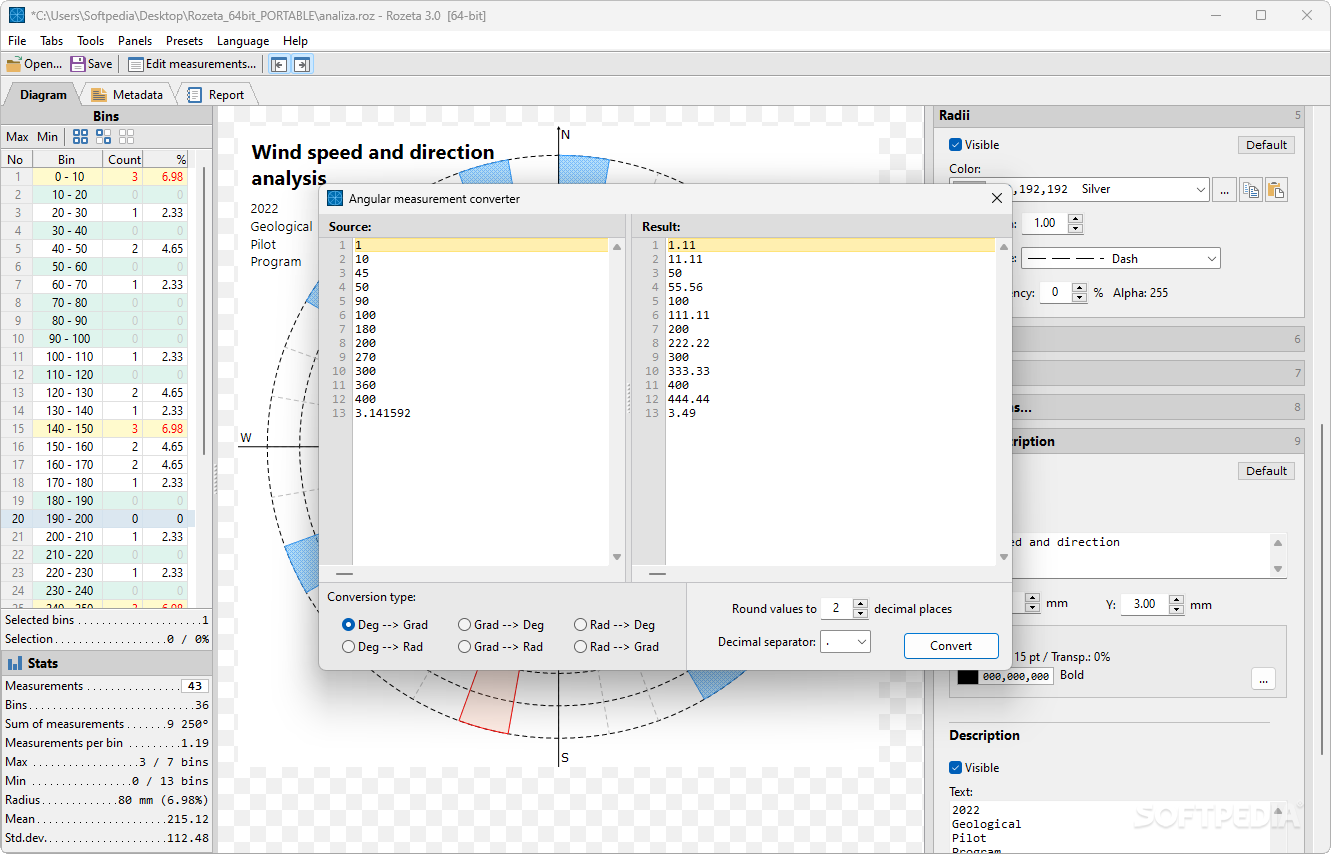Decrease the Radii transparency value

coord(1079,298)
